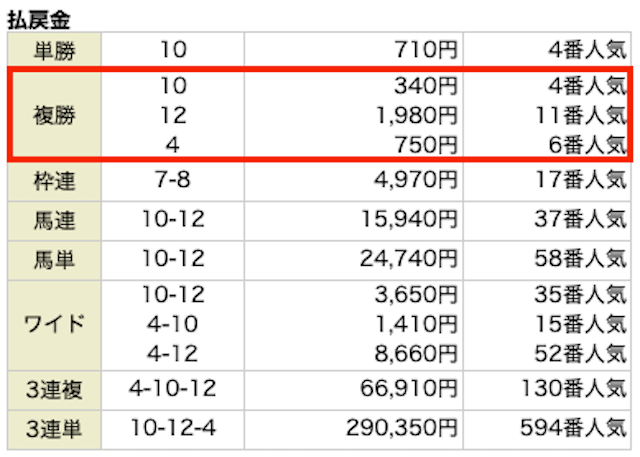The image size is (640, 457).
Task: Click the 4,970円 bracket quinella payout
Action: [x=416, y=180]
